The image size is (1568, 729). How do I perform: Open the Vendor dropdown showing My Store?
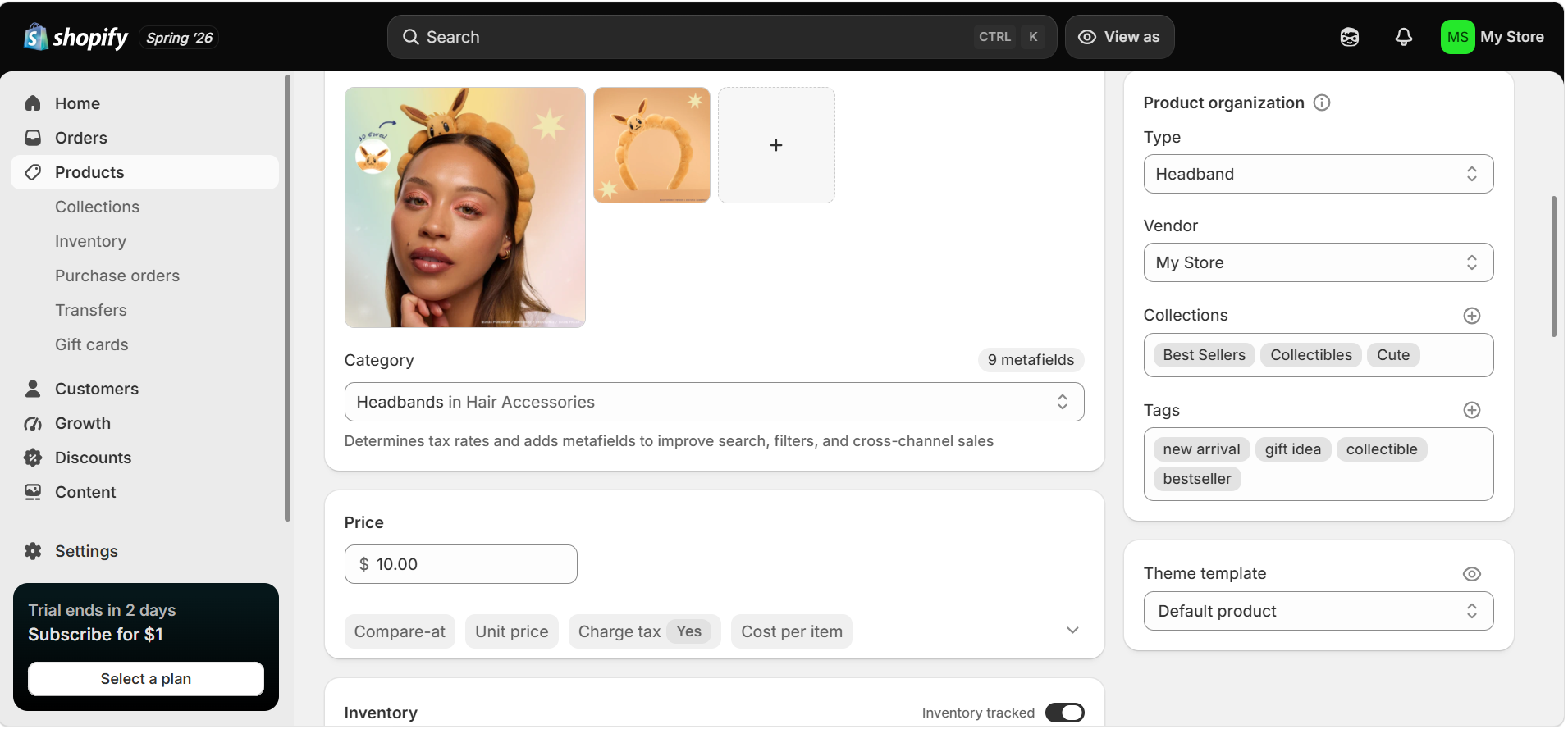[x=1319, y=262]
